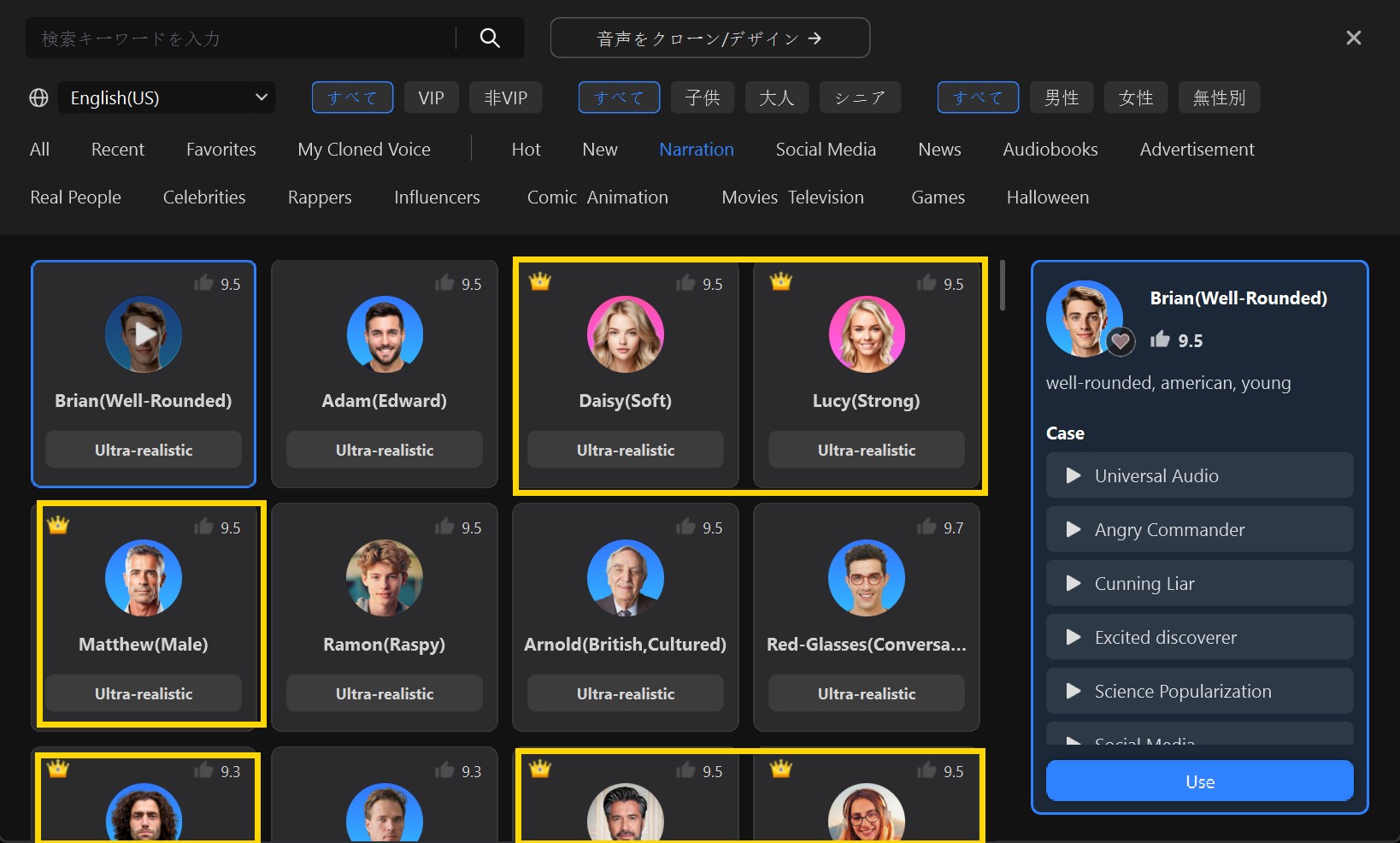Open the Celebrities category

tap(204, 197)
